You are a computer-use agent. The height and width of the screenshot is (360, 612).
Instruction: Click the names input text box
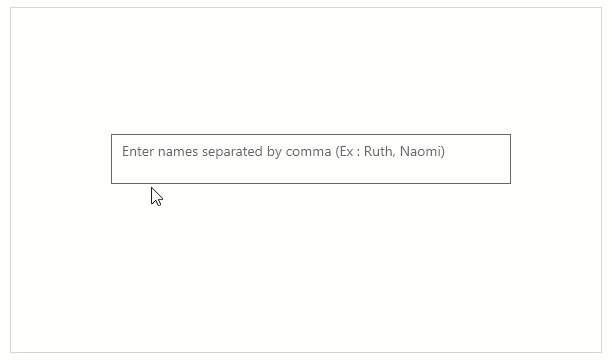tap(311, 159)
